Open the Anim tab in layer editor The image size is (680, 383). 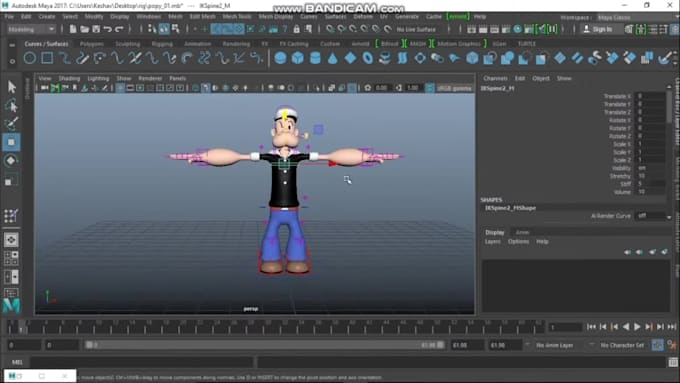click(522, 232)
